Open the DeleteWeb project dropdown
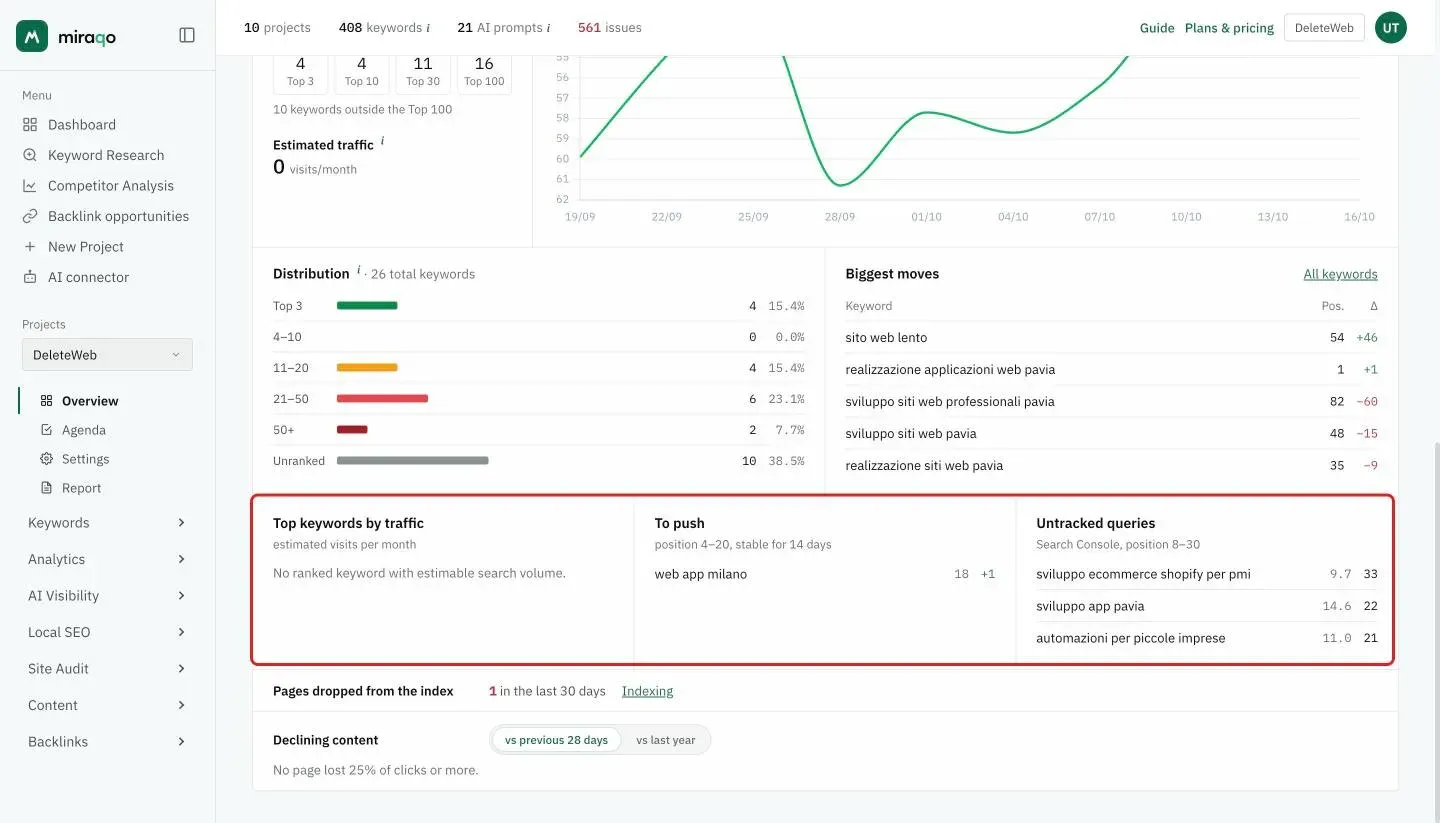1440x823 pixels. (x=107, y=355)
